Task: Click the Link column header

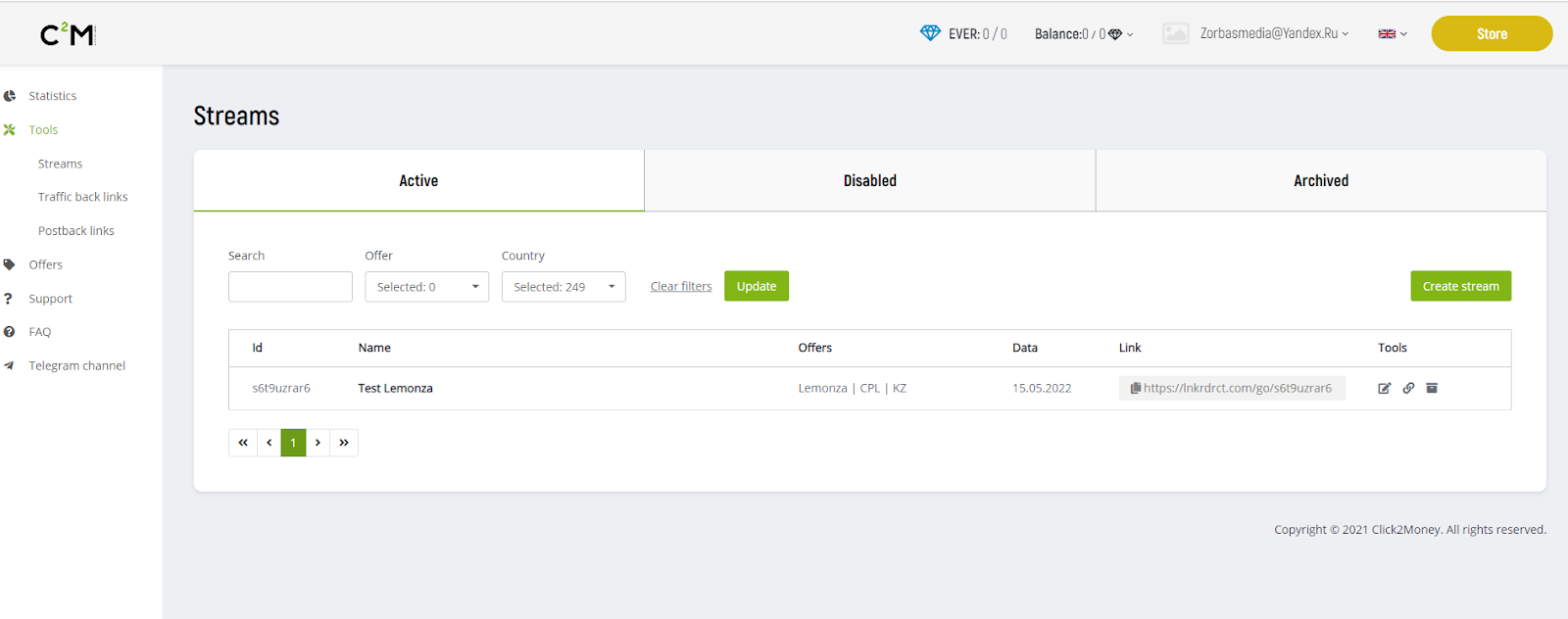Action: 1130,348
